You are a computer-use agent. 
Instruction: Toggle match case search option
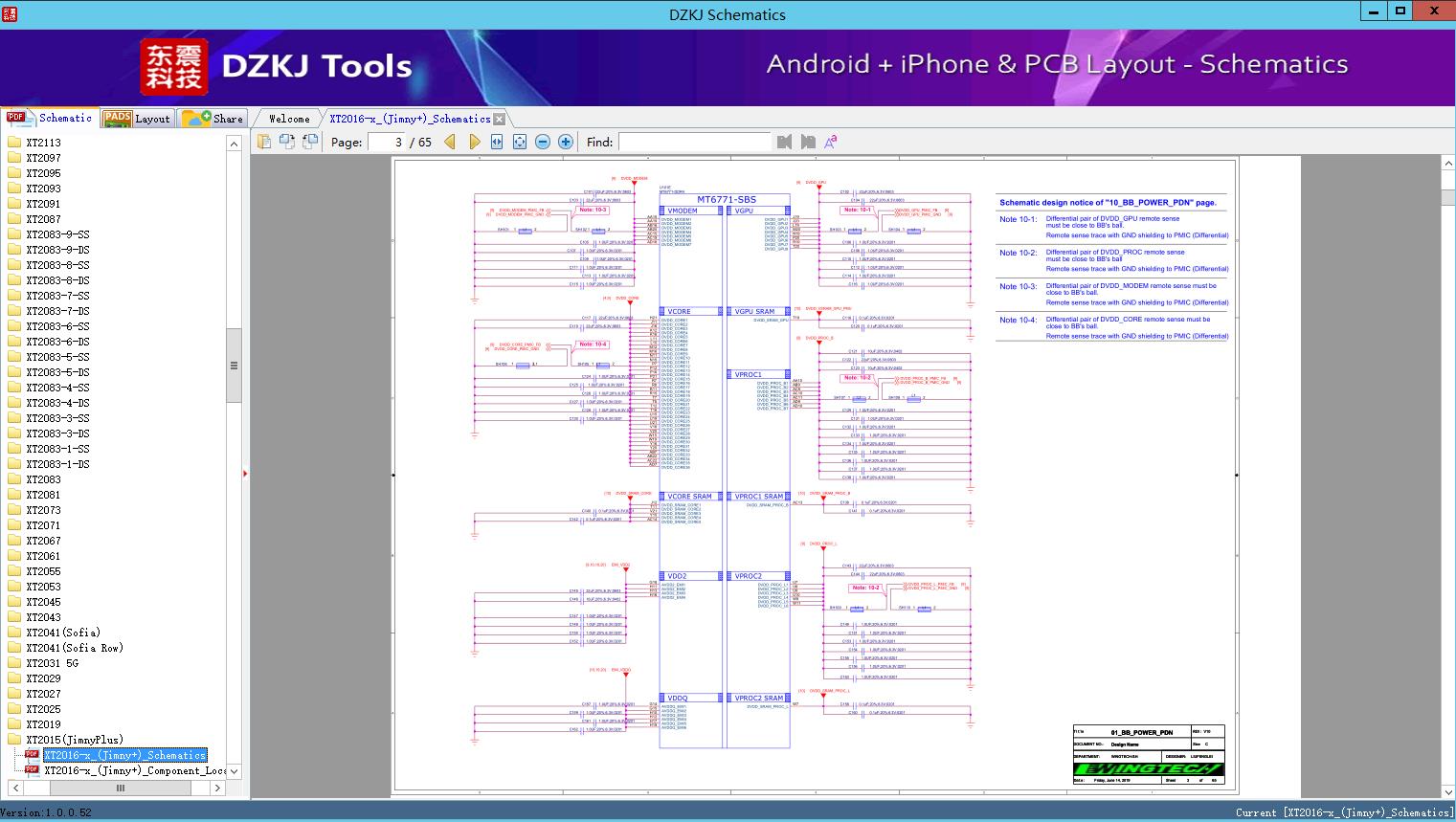[x=831, y=142]
